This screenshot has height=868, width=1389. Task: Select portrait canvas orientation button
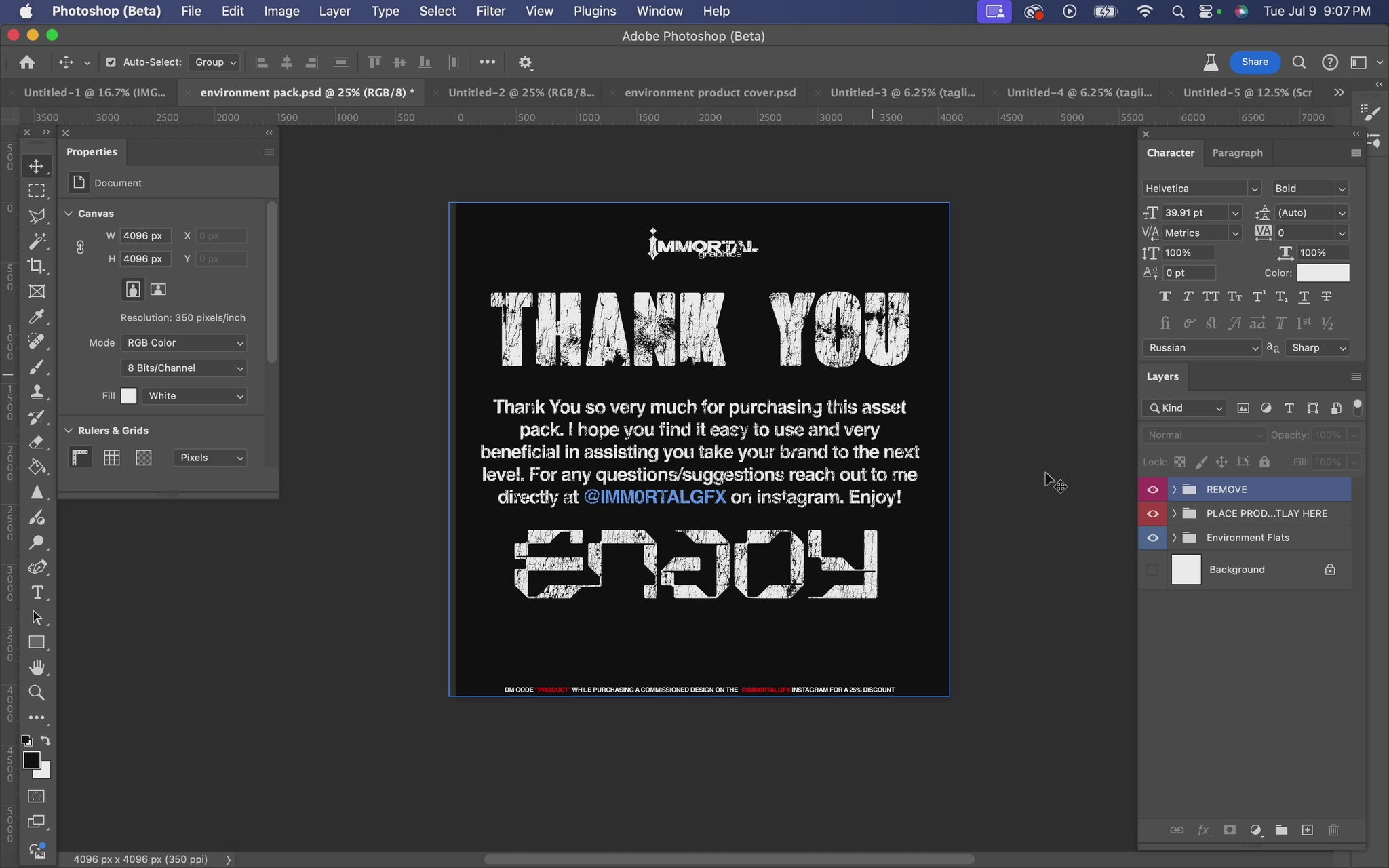coord(132,290)
